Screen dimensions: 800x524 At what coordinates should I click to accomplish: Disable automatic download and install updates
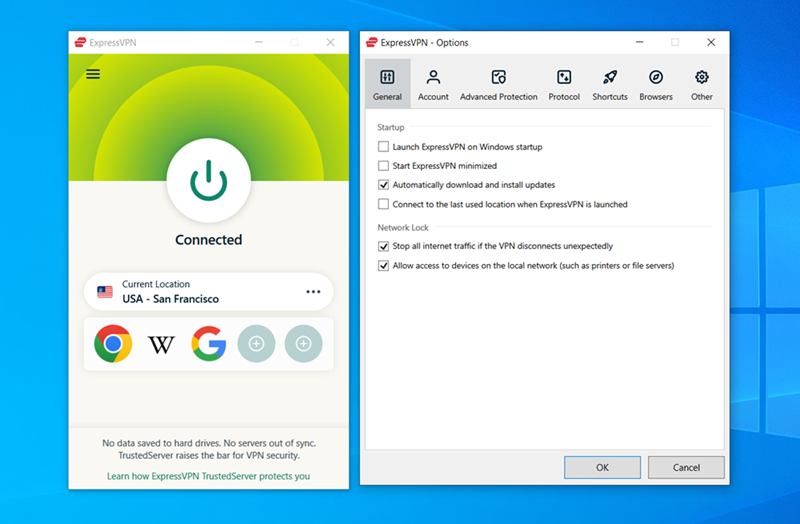(x=383, y=185)
